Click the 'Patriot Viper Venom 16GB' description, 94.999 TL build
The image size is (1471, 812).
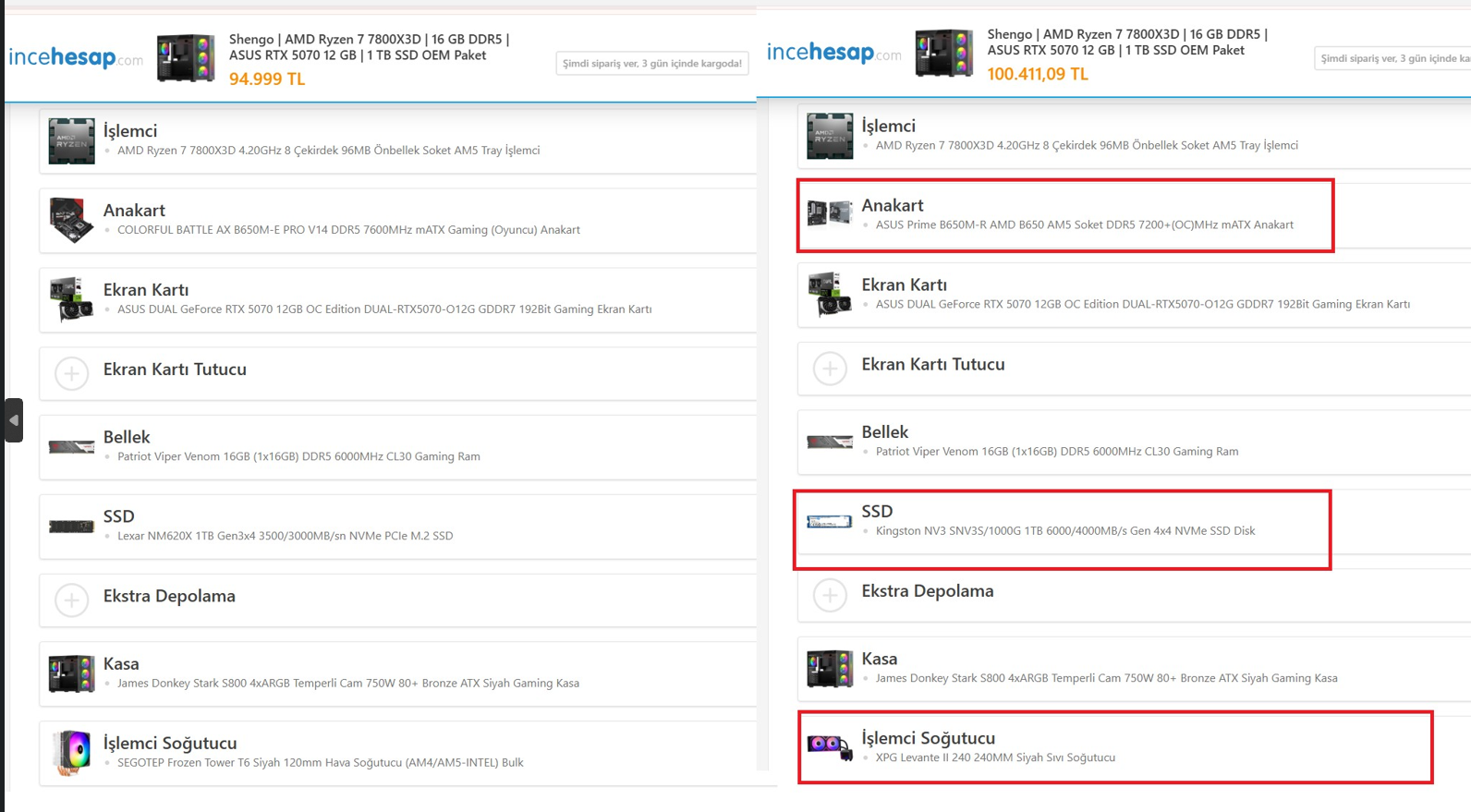click(x=298, y=456)
